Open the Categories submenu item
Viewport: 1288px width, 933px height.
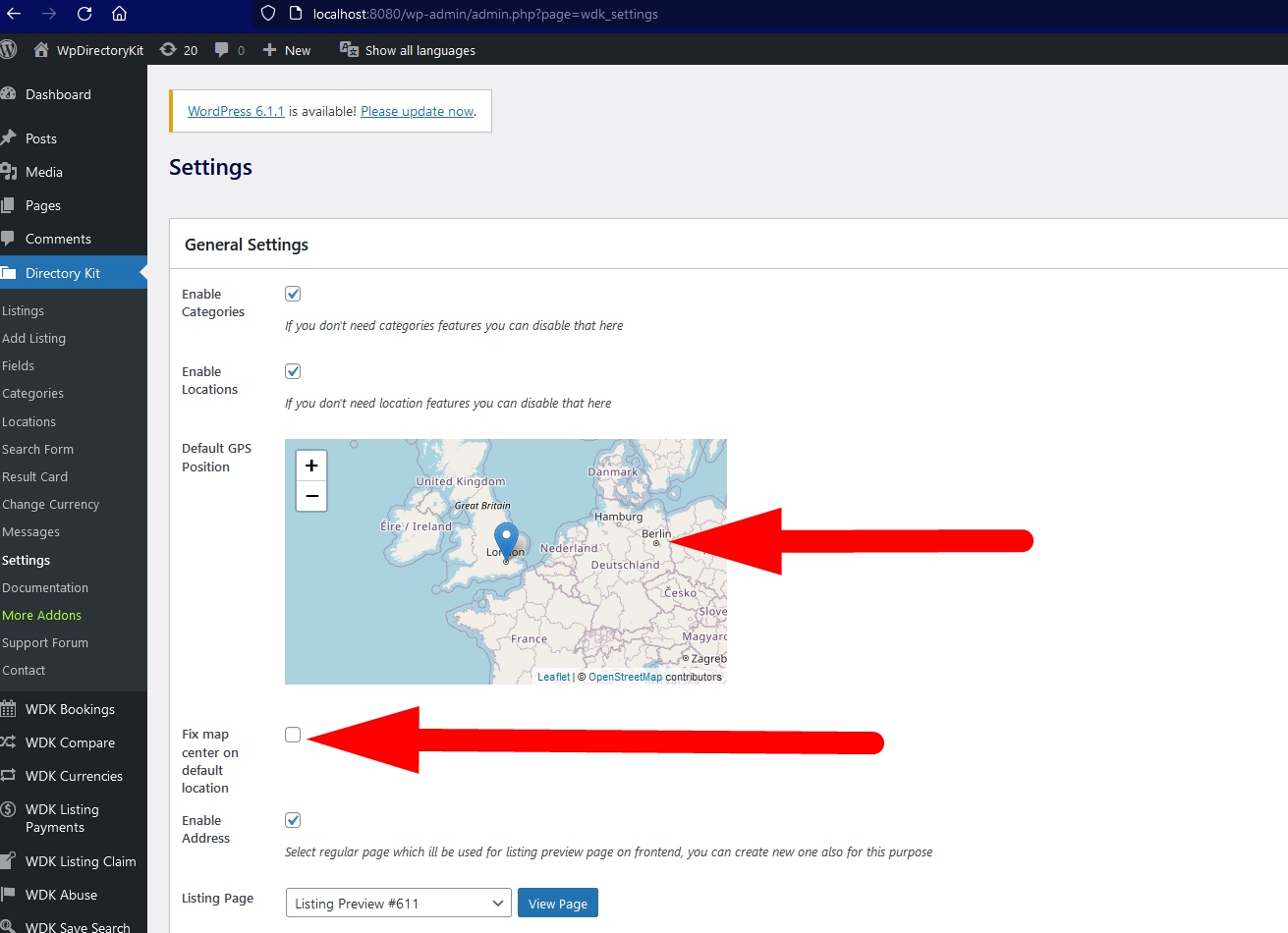(x=32, y=393)
